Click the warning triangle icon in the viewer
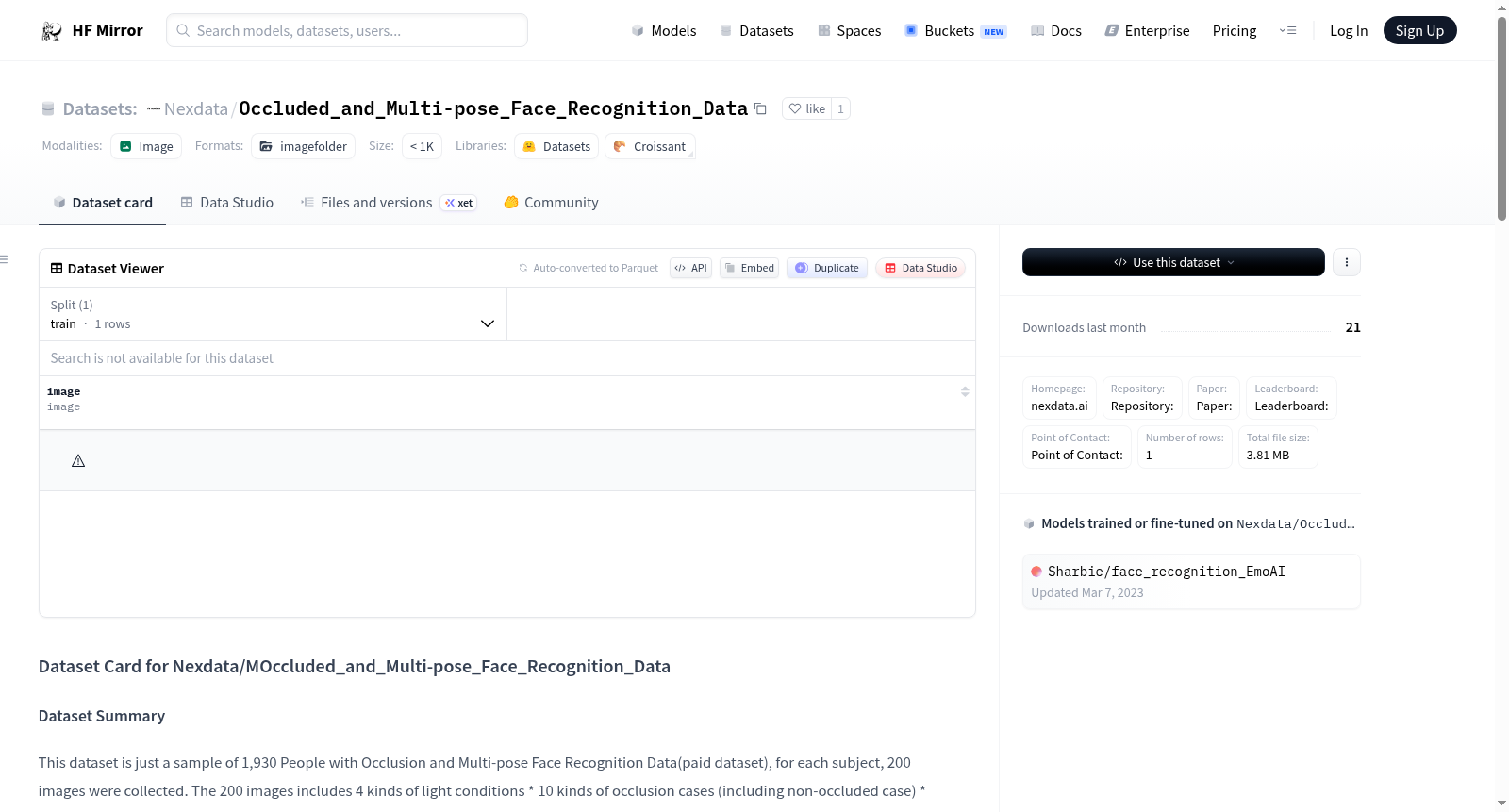1509x812 pixels. 78,461
